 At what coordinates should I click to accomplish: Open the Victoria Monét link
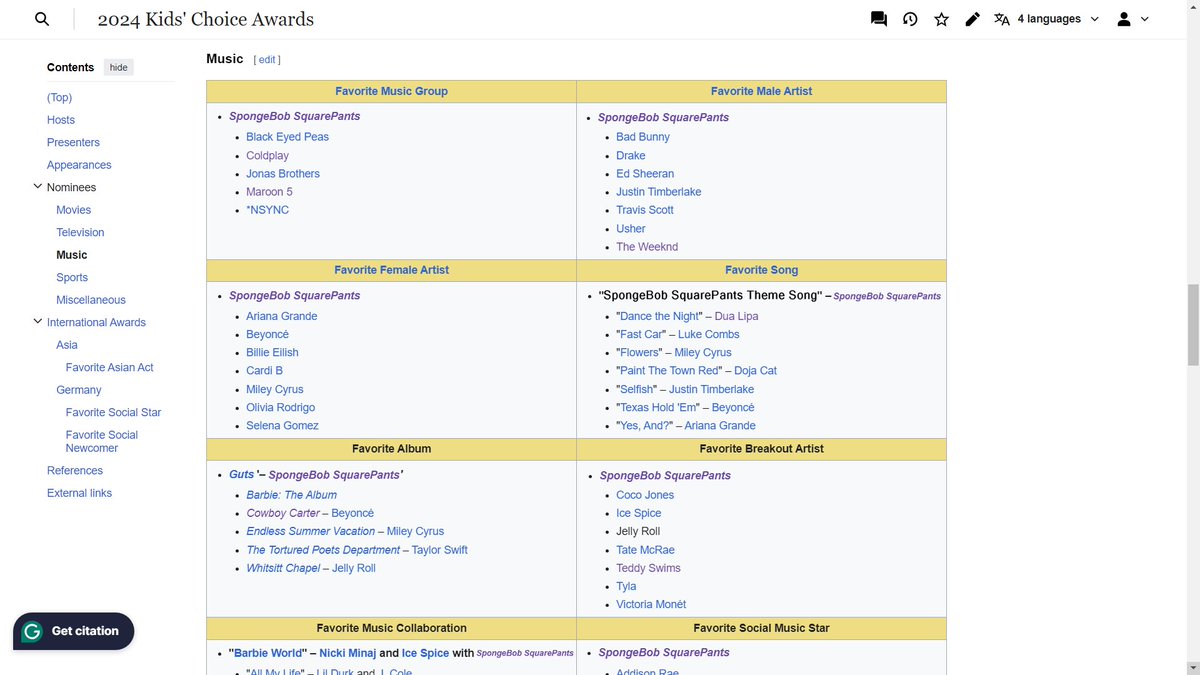pyautogui.click(x=651, y=604)
